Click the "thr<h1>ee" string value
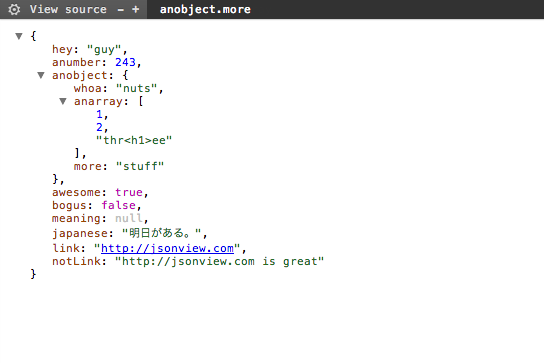Viewport: 544px width, 363px height. click(134, 140)
